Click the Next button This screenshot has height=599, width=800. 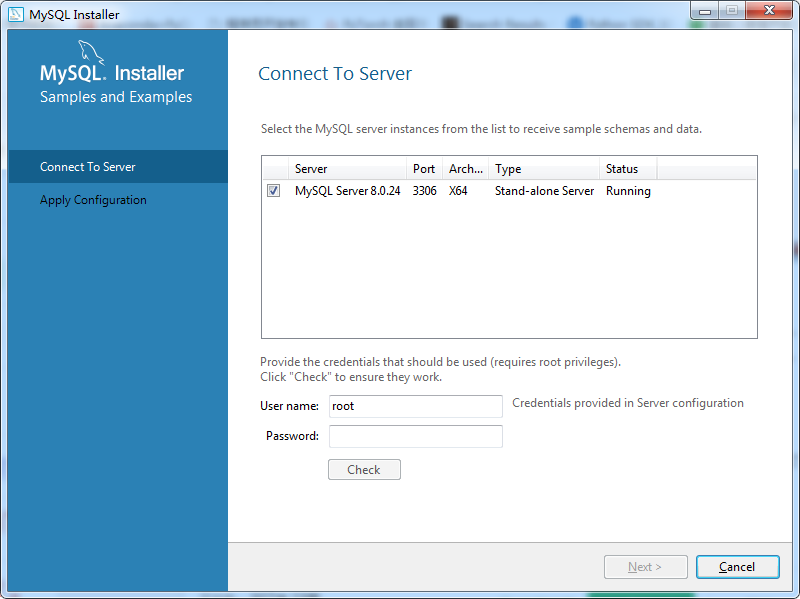(x=645, y=567)
